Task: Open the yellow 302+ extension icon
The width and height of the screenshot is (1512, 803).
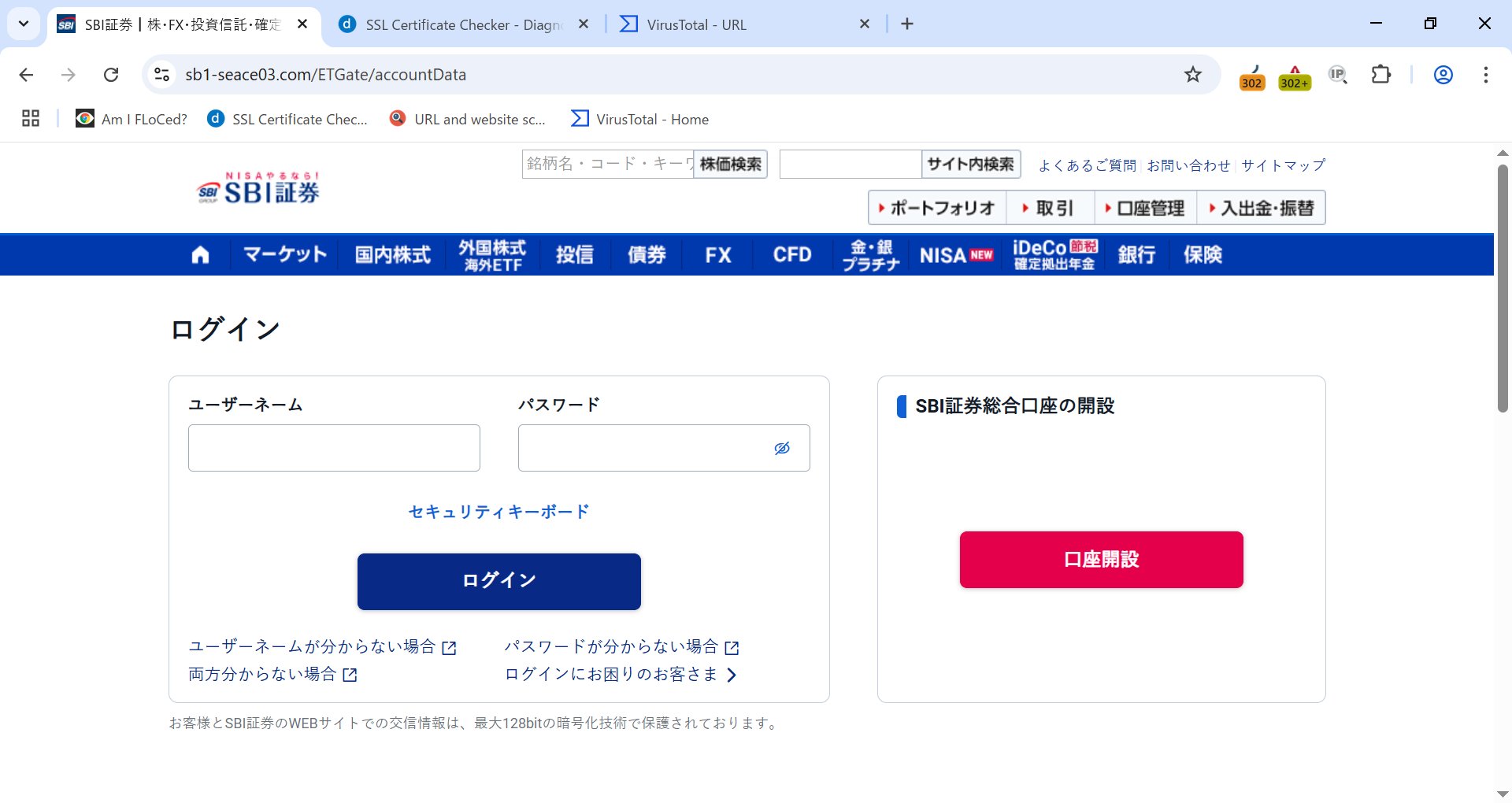Action: (x=1295, y=77)
